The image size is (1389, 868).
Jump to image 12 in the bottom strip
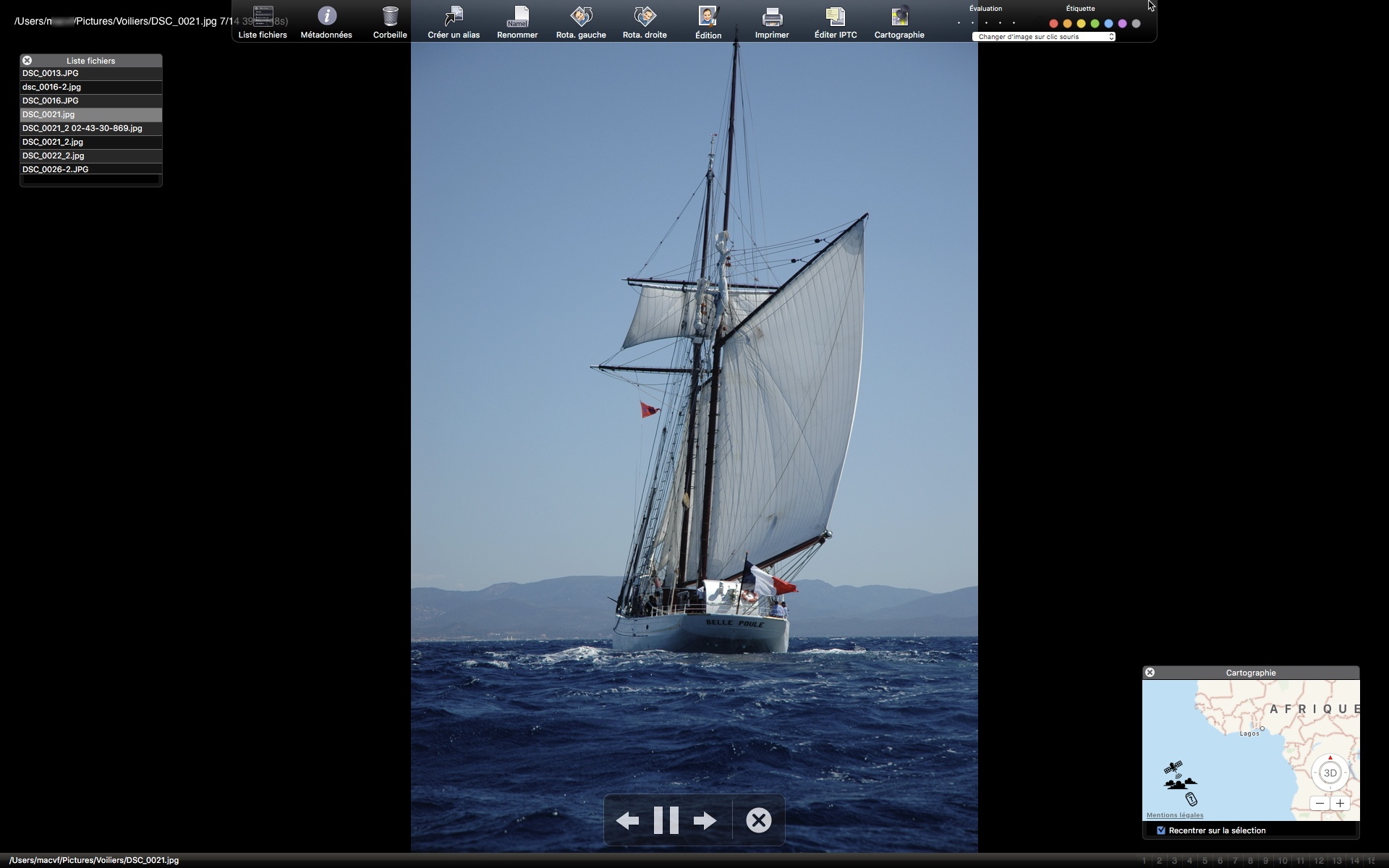click(1319, 861)
